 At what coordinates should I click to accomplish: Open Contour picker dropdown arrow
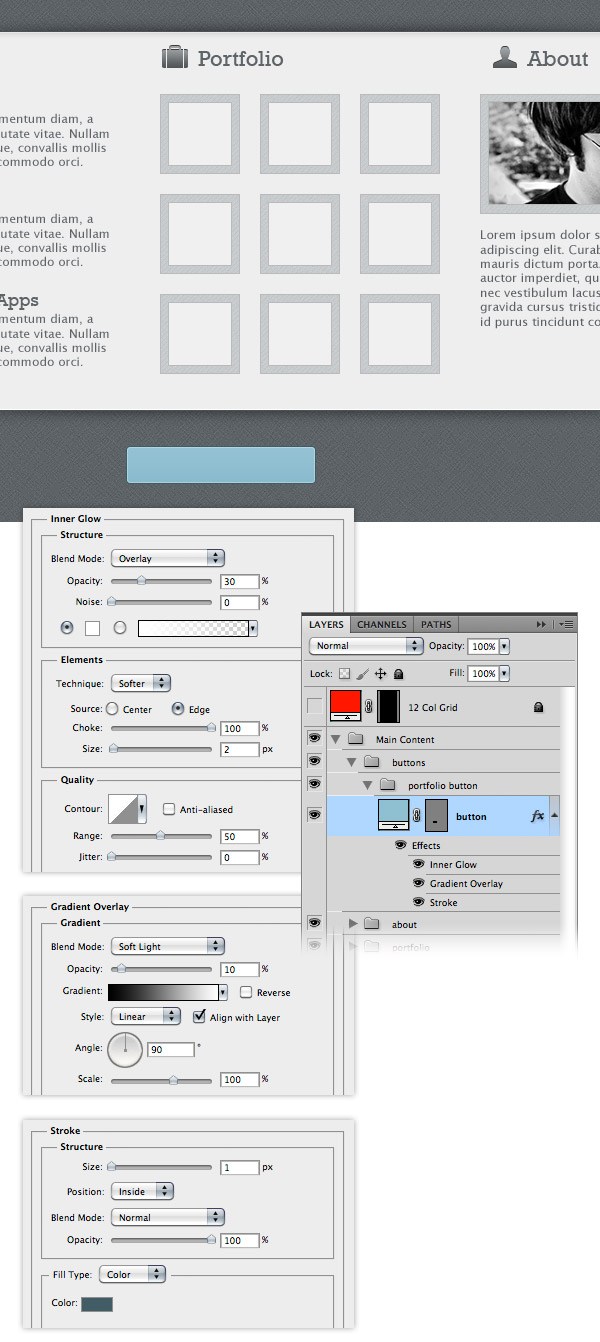pos(143,808)
